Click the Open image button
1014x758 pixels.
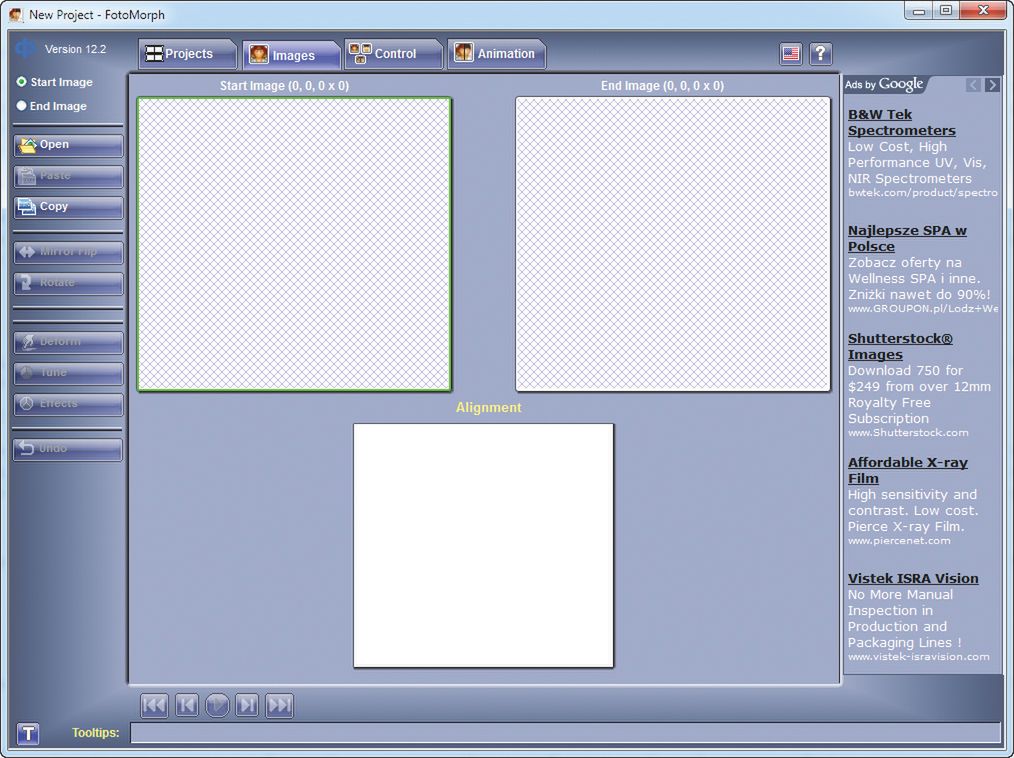pyautogui.click(x=68, y=145)
